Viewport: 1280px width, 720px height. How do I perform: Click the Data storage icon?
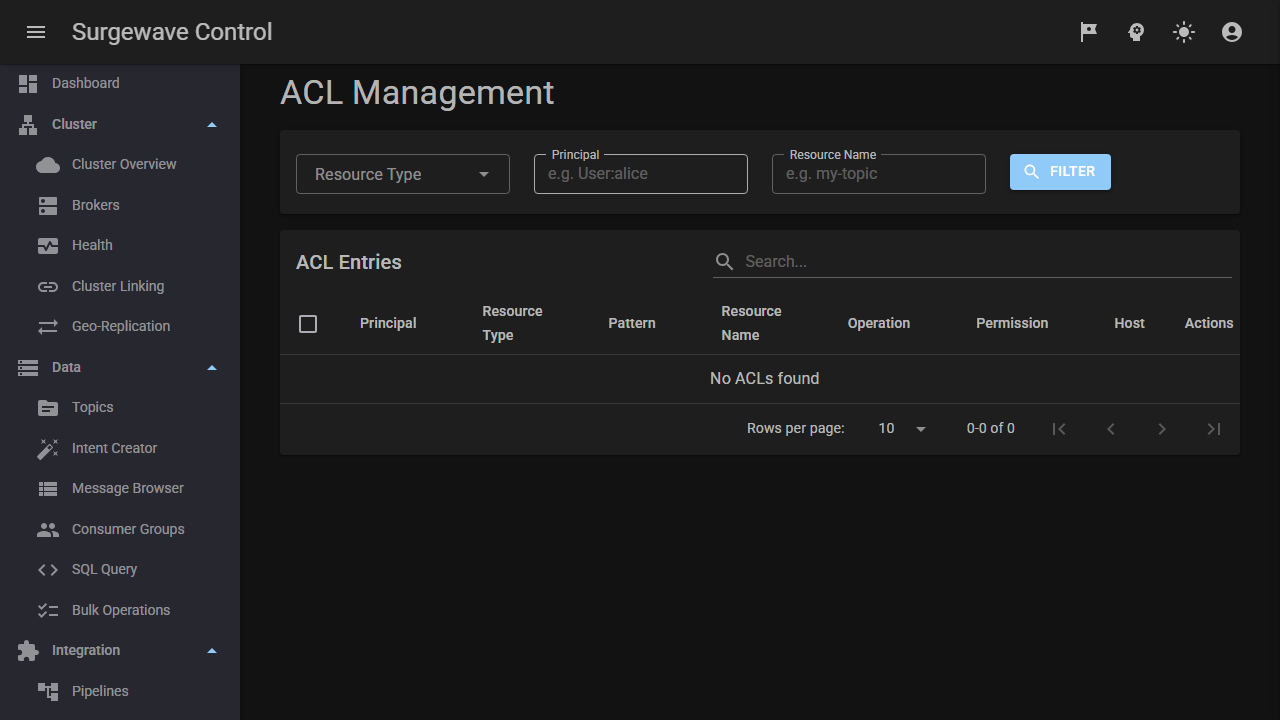tap(28, 368)
